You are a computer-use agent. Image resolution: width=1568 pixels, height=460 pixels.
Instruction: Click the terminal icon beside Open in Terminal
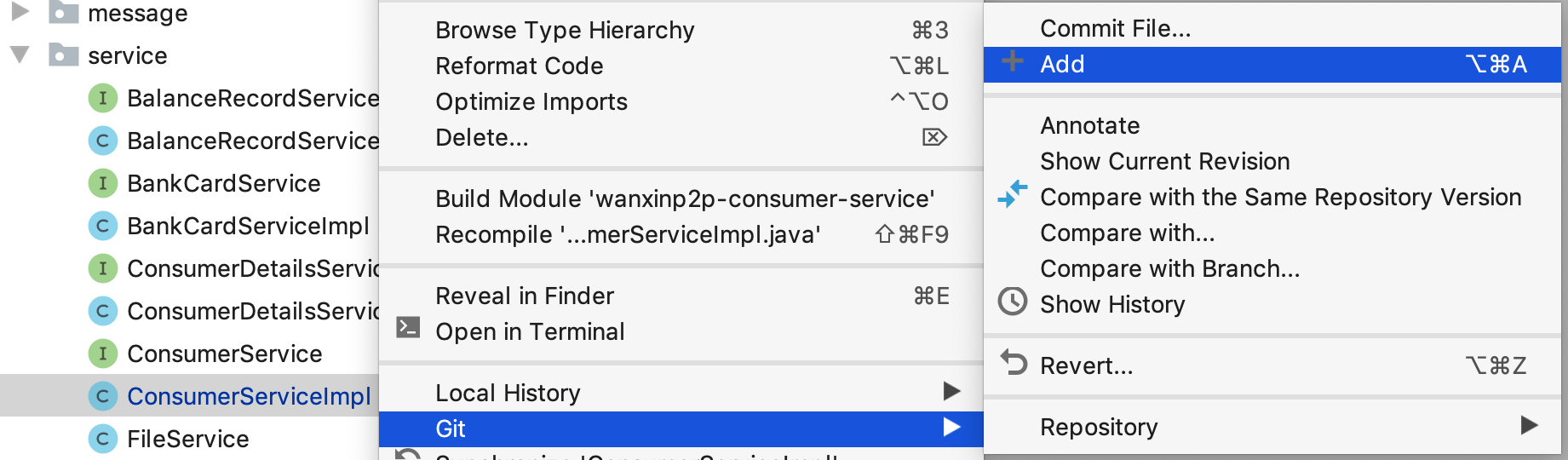point(408,328)
